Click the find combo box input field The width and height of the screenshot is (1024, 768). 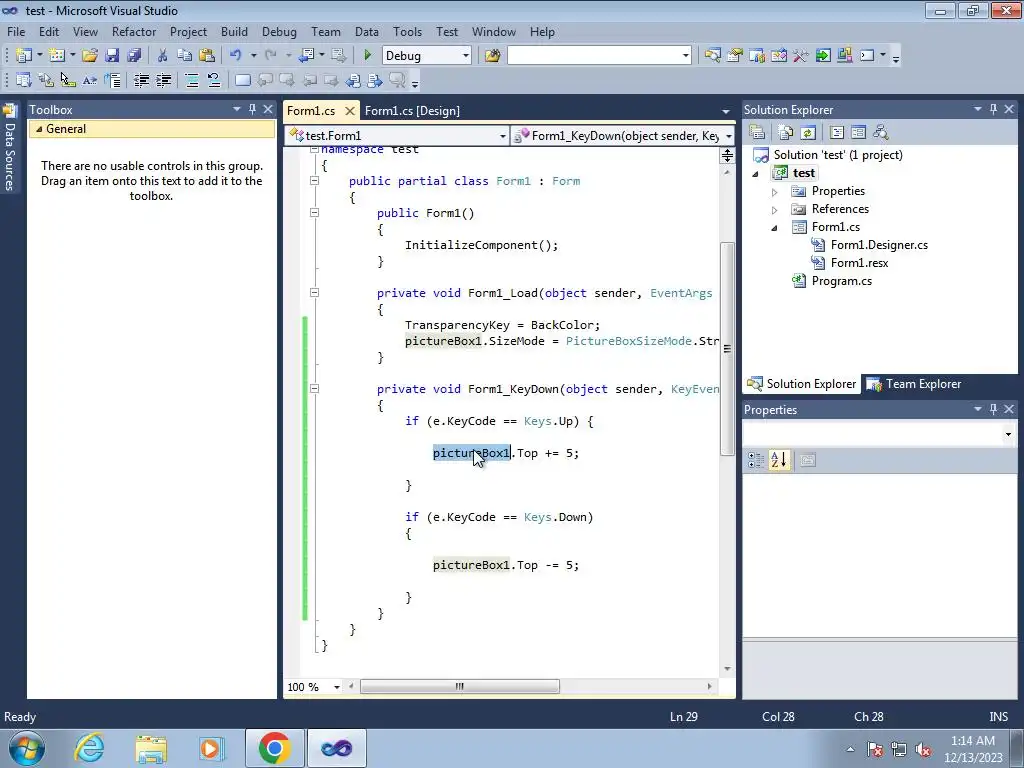[594, 56]
